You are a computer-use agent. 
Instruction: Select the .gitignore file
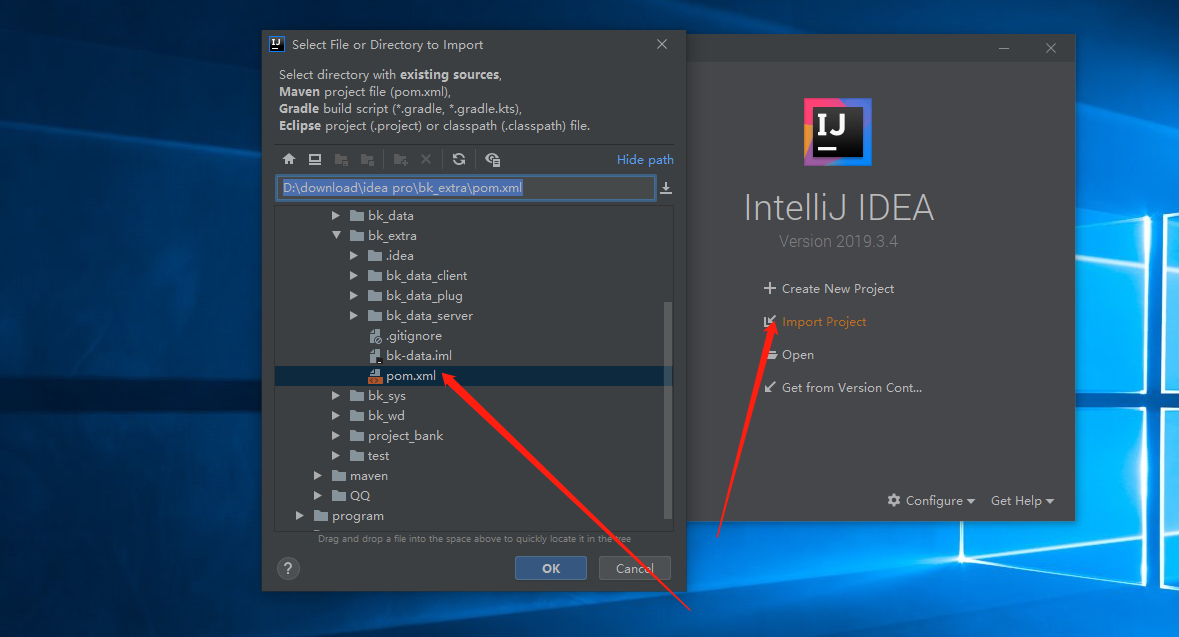point(414,336)
